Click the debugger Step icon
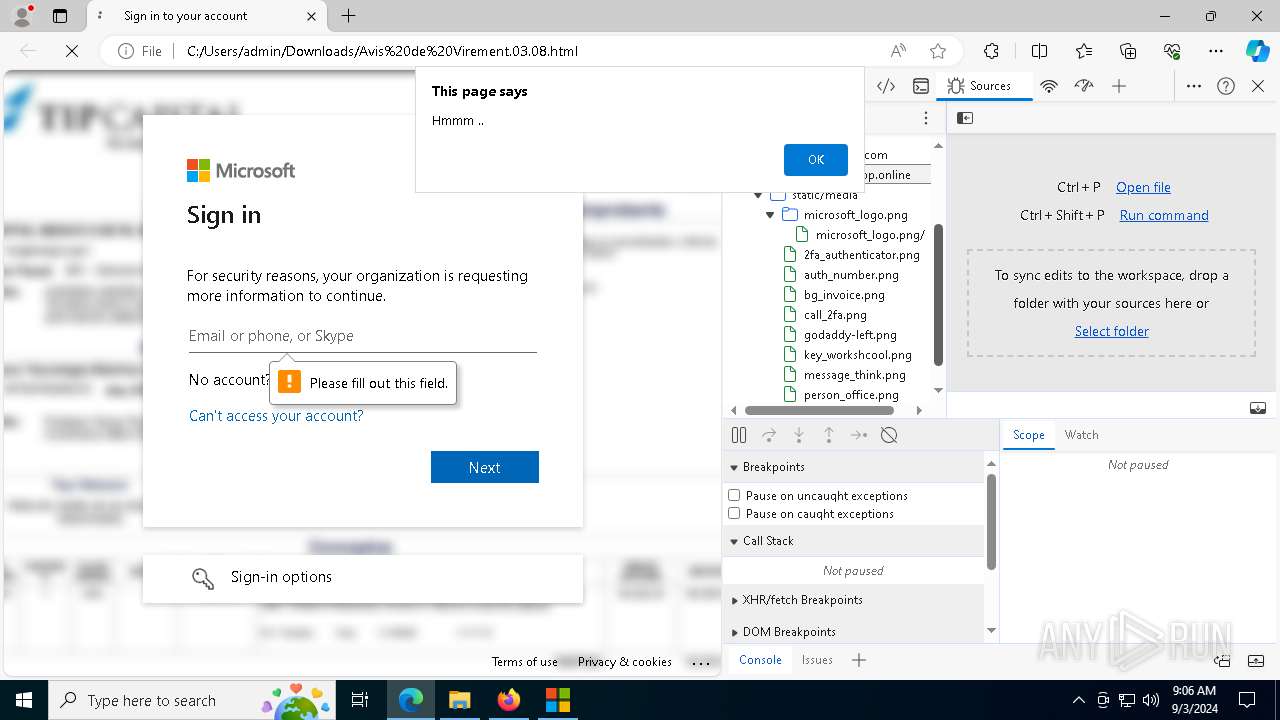1280x720 pixels. point(859,435)
